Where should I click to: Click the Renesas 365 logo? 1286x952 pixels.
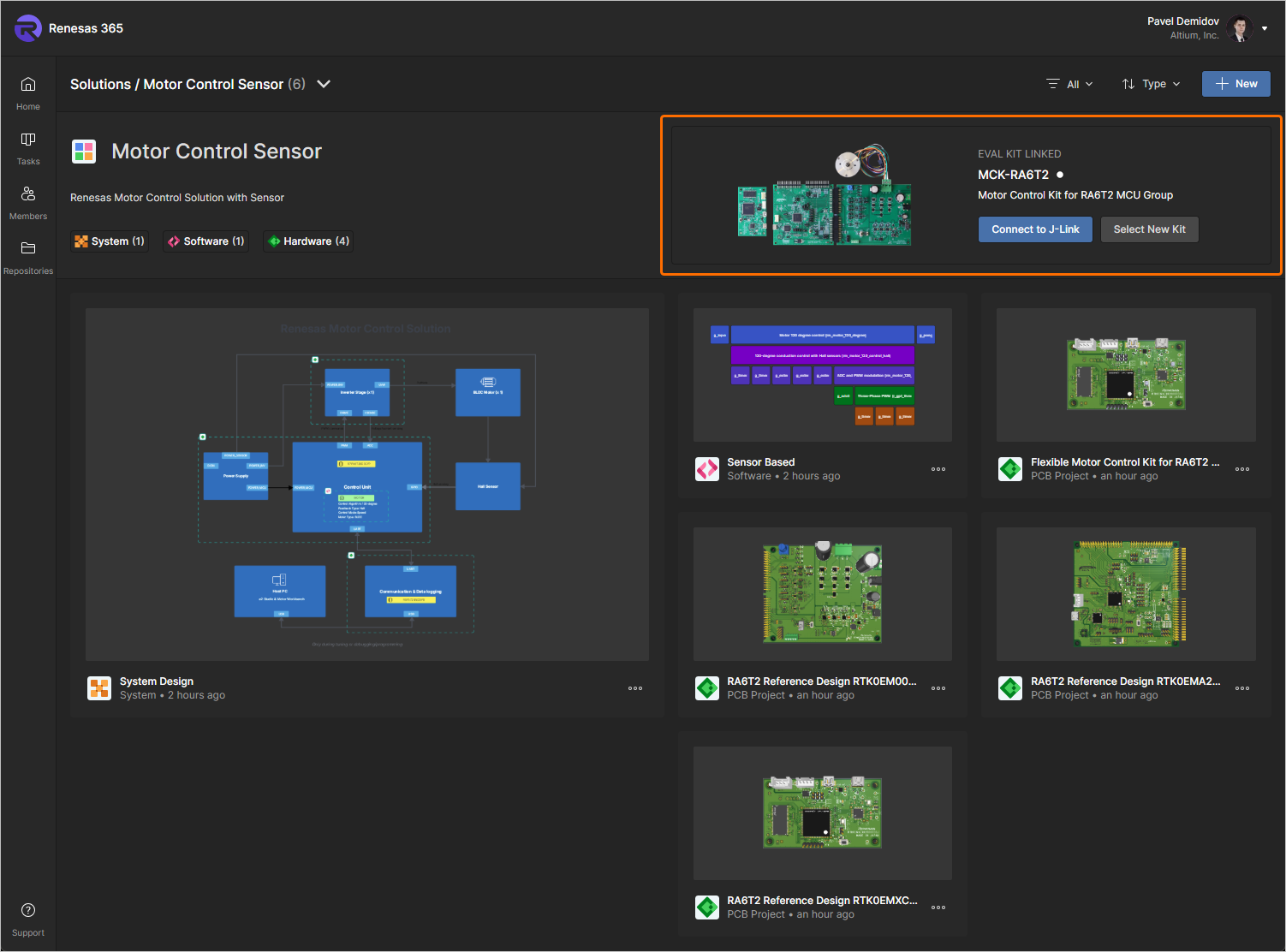click(x=28, y=28)
